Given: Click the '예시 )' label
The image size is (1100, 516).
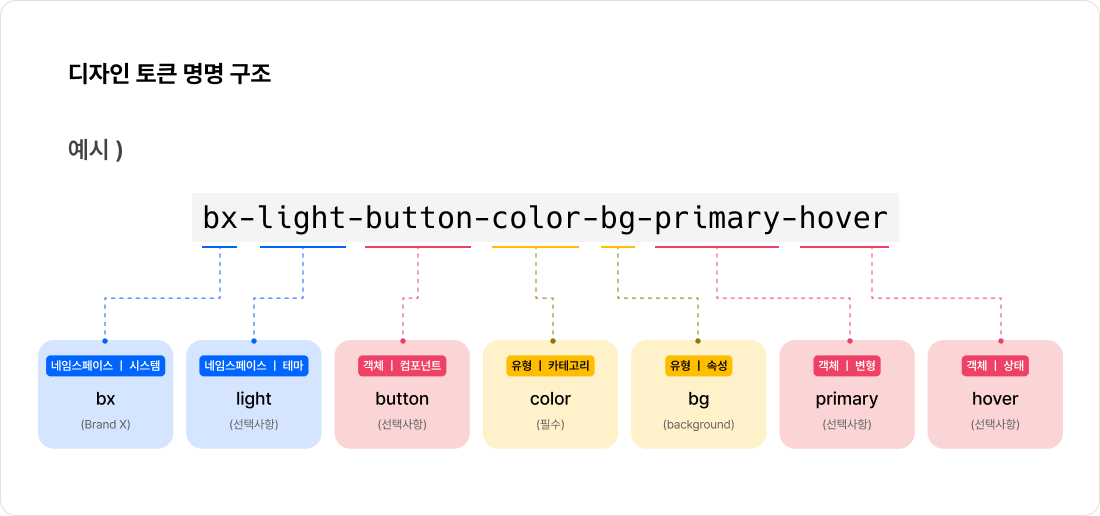Looking at the screenshot, I should pos(95,150).
